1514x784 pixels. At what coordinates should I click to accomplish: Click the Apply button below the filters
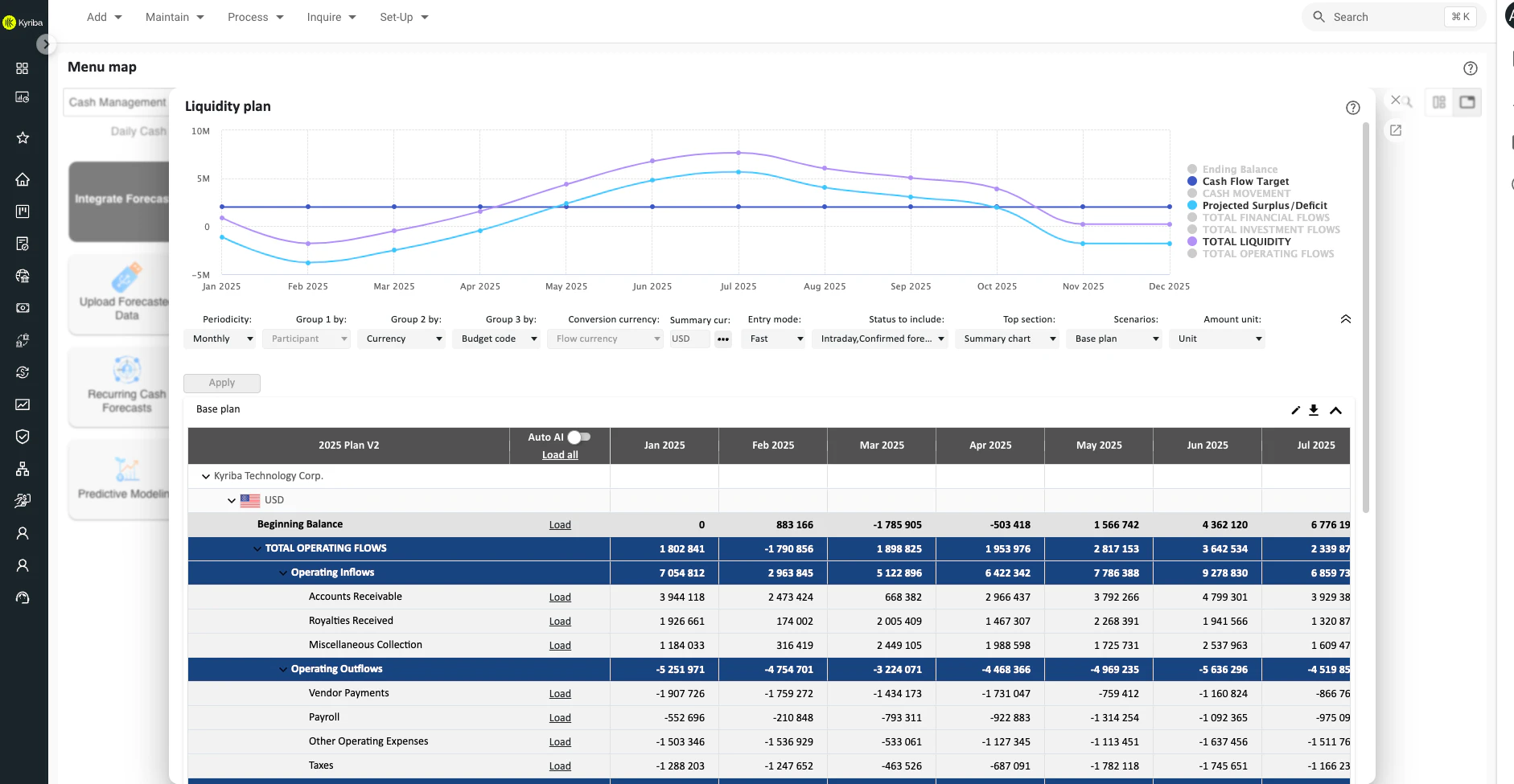221,383
